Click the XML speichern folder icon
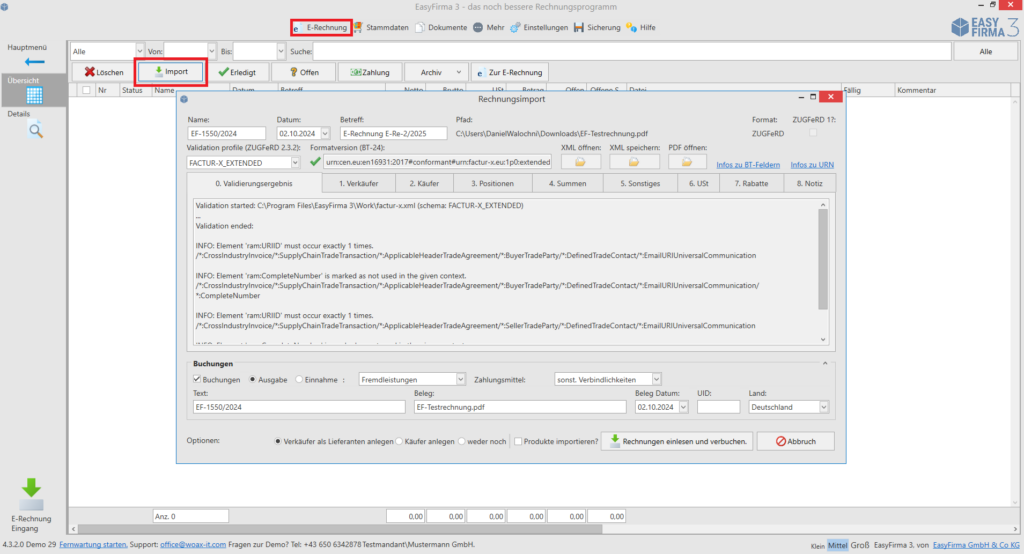The width and height of the screenshot is (1024, 554). pyautogui.click(x=633, y=162)
